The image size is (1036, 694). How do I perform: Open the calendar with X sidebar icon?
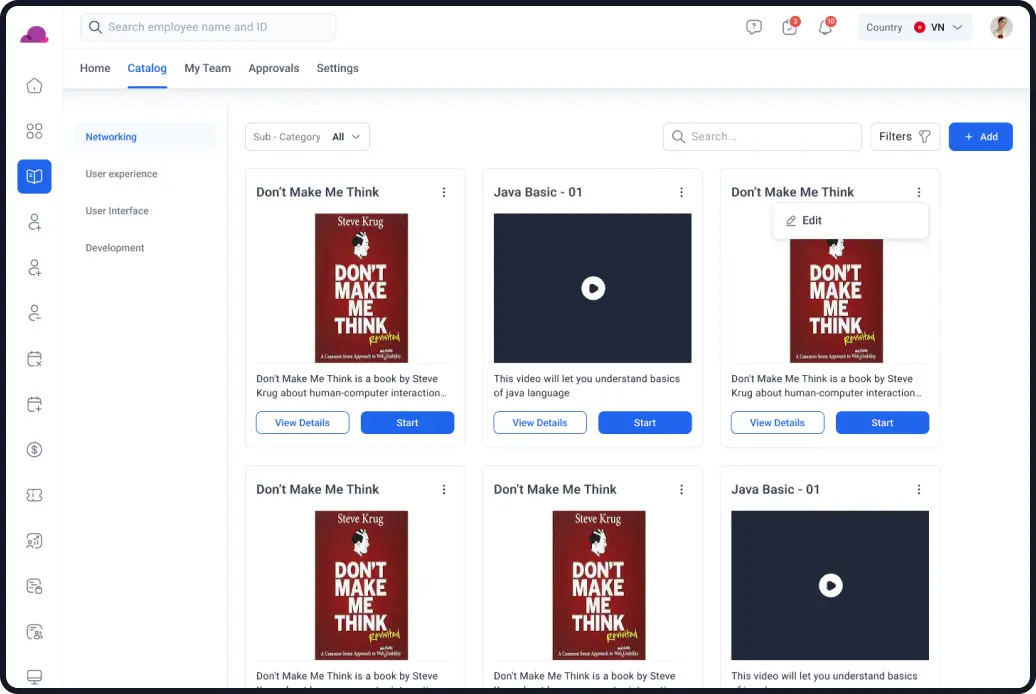[34, 359]
